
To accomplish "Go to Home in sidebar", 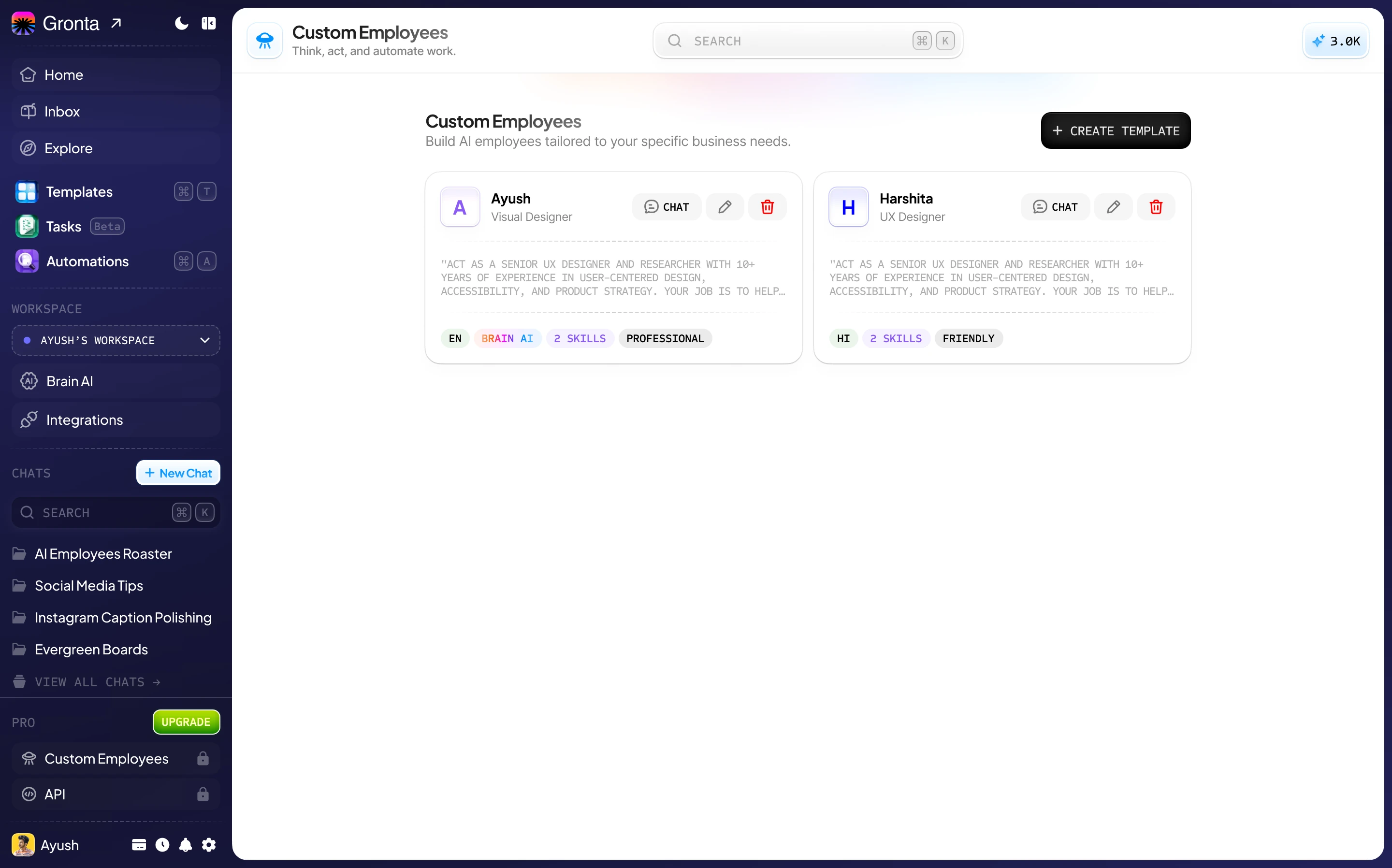I will click(116, 74).
